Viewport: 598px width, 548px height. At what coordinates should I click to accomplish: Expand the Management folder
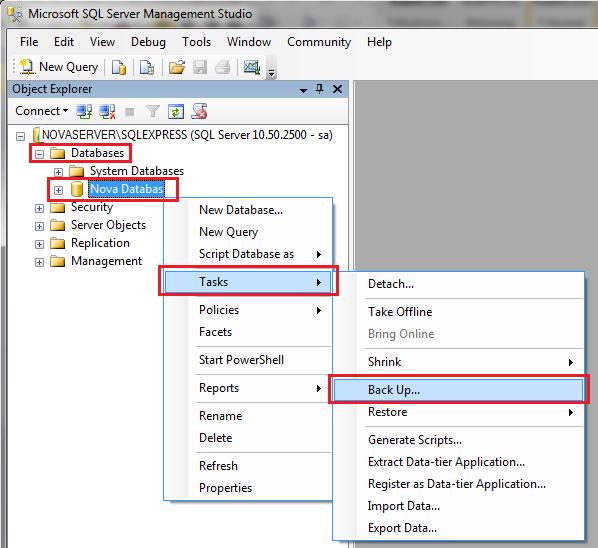[39, 262]
